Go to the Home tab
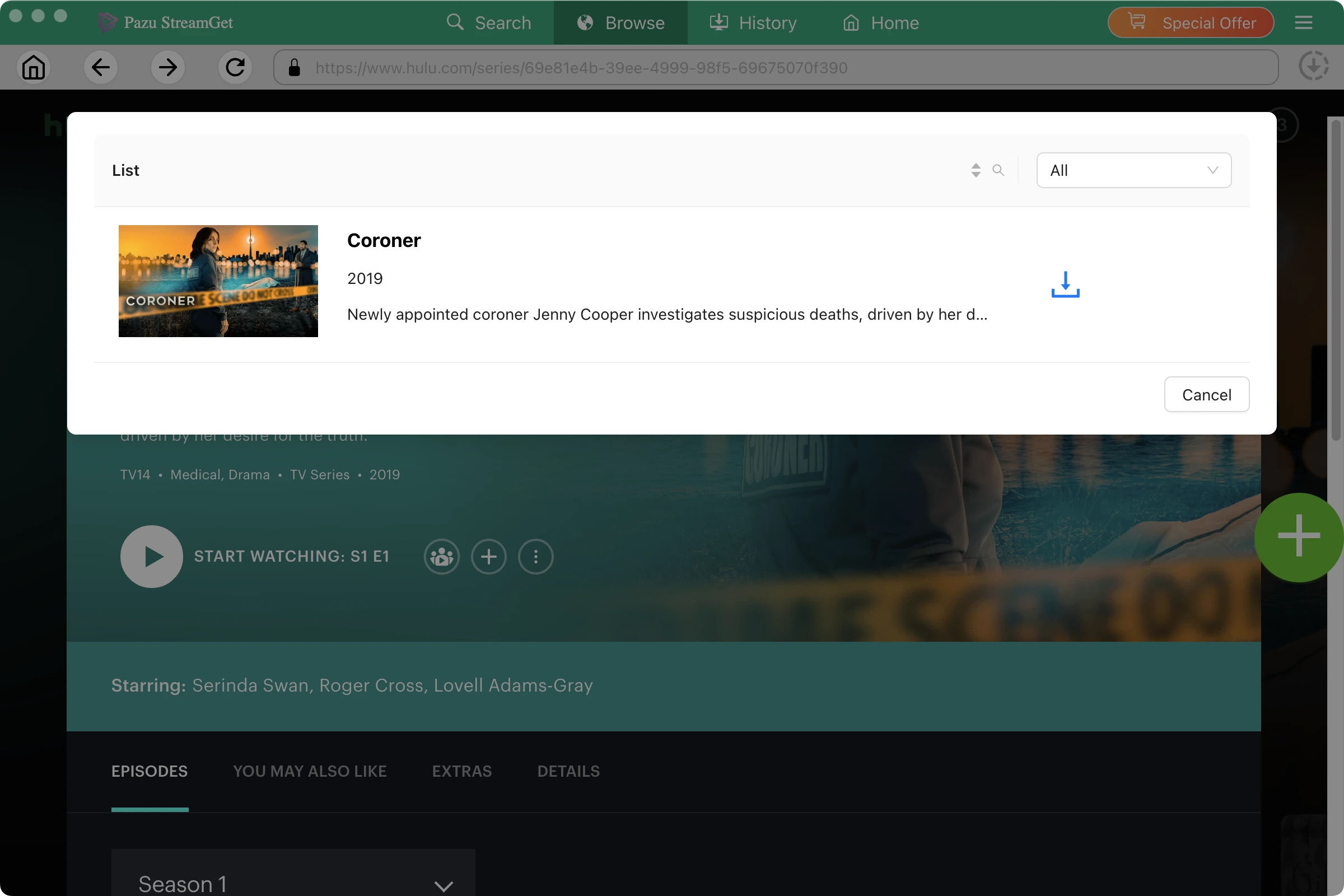This screenshot has height=896, width=1344. point(881,23)
